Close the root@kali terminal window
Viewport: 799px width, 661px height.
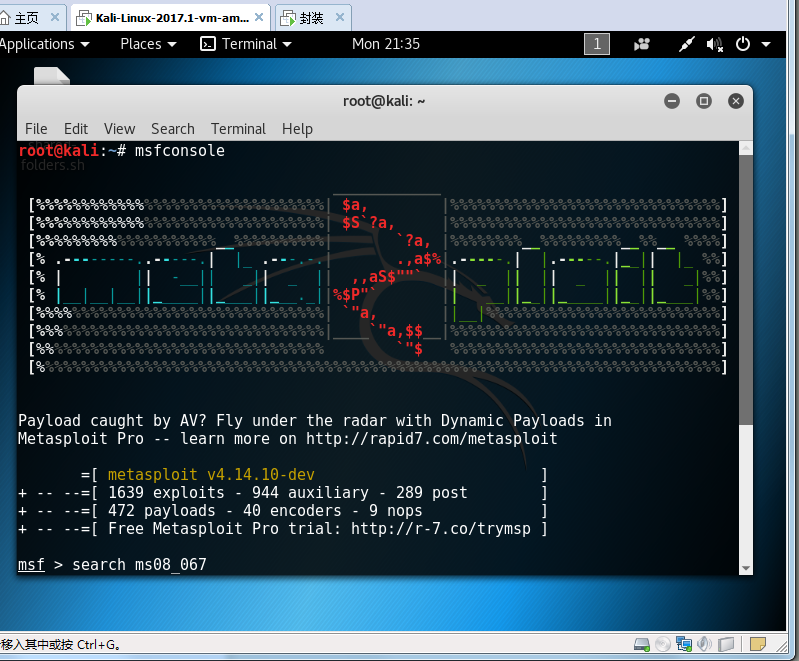[735, 101]
